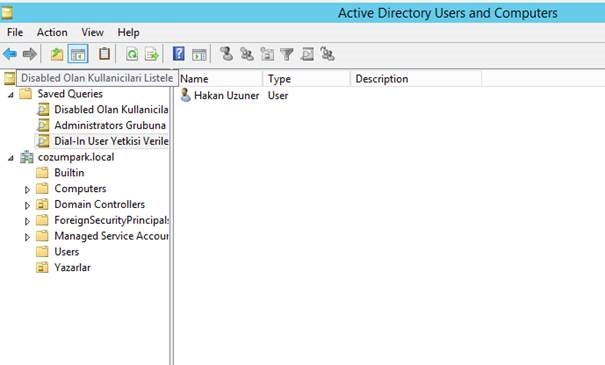Go up one level with folder icon

click(57, 54)
